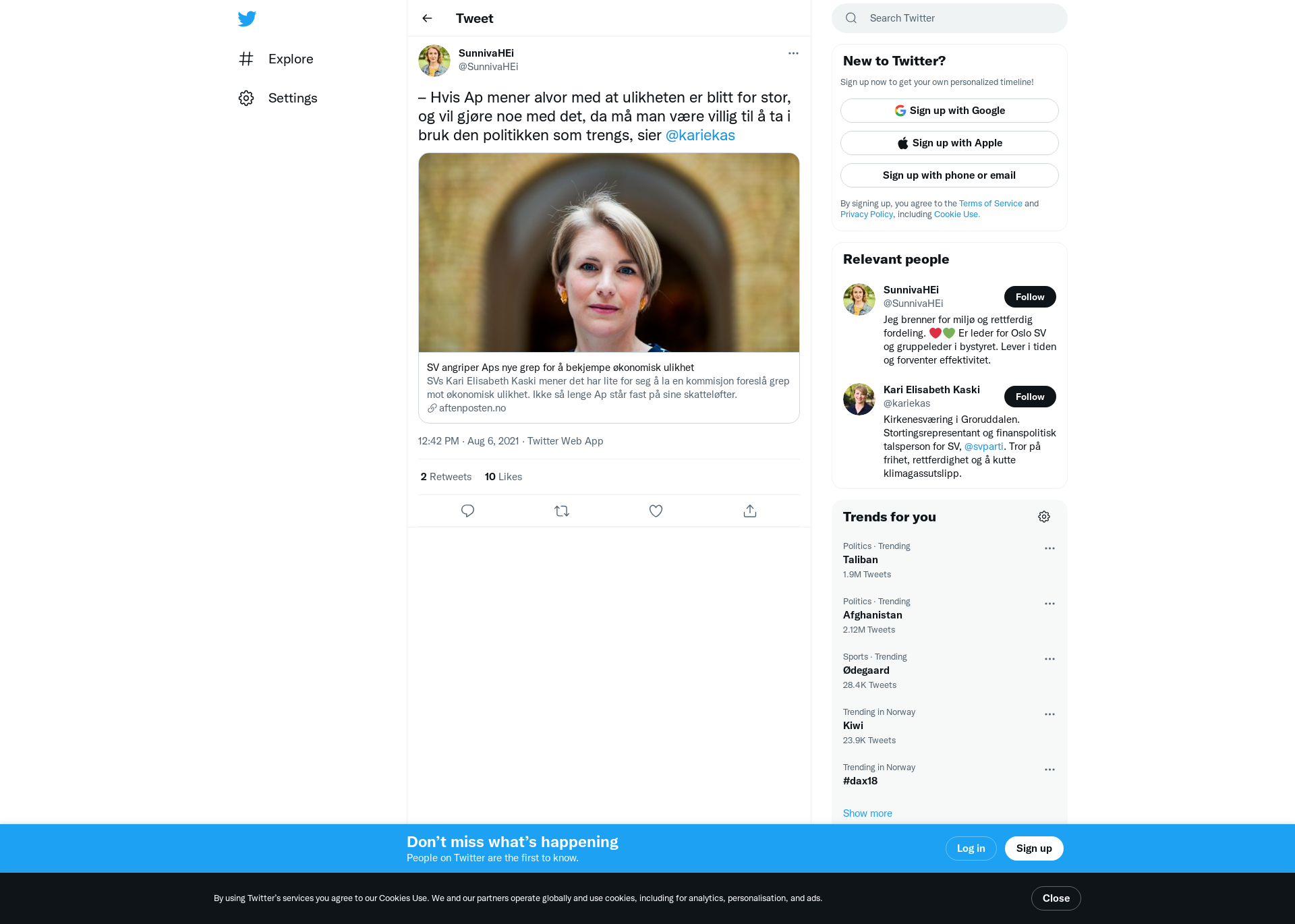Go back using the arrow icon

point(427,18)
